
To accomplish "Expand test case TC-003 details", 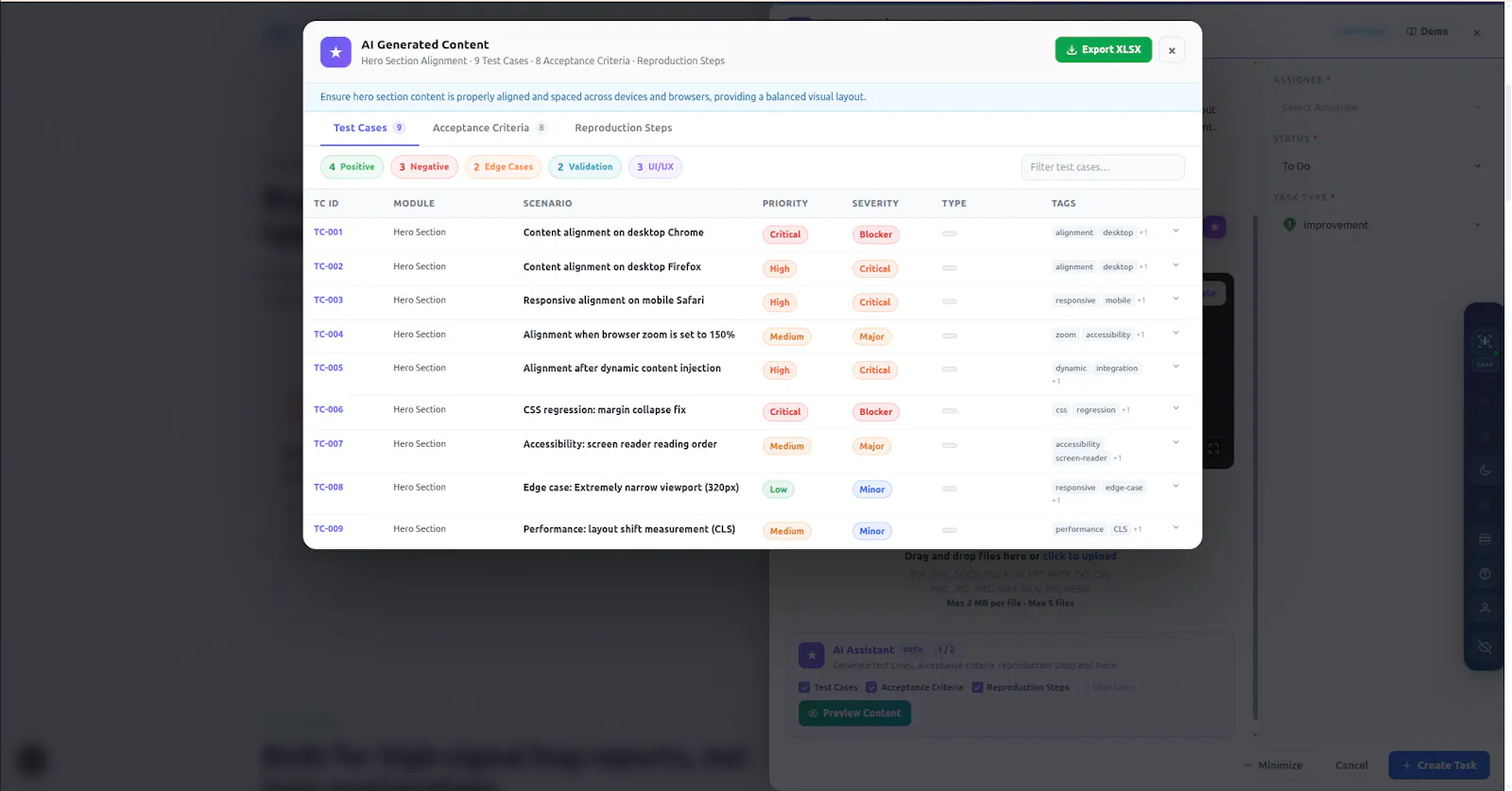I will (x=1176, y=300).
